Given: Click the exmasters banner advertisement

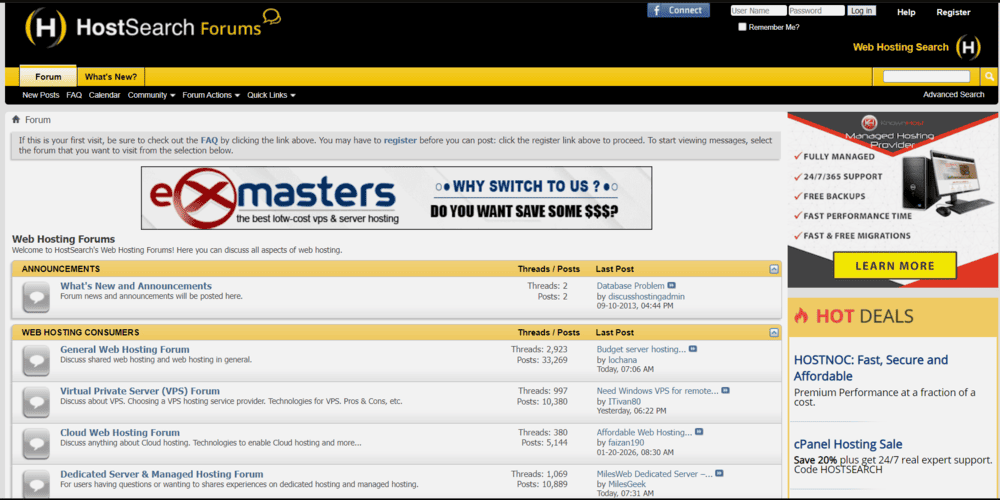Looking at the screenshot, I should click(396, 198).
